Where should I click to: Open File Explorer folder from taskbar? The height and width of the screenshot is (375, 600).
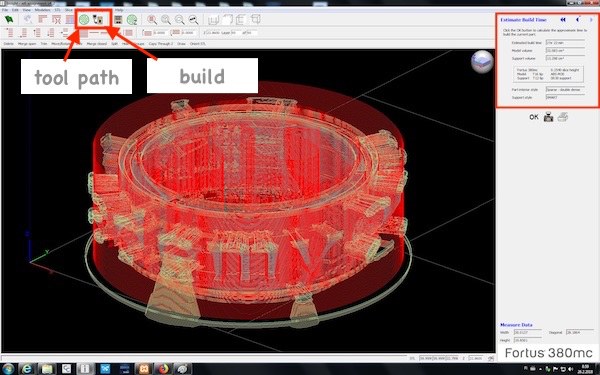(x=47, y=369)
